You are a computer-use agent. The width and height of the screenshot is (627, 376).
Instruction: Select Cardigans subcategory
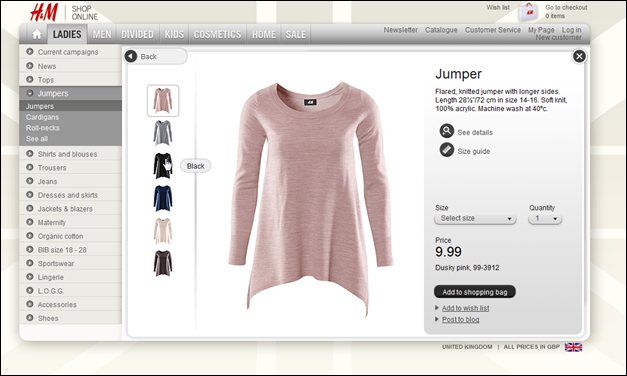42,117
